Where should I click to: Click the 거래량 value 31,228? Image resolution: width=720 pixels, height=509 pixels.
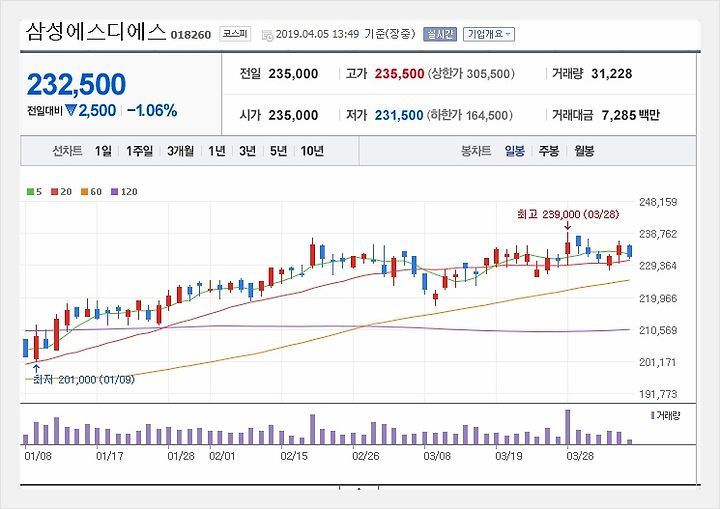612,74
